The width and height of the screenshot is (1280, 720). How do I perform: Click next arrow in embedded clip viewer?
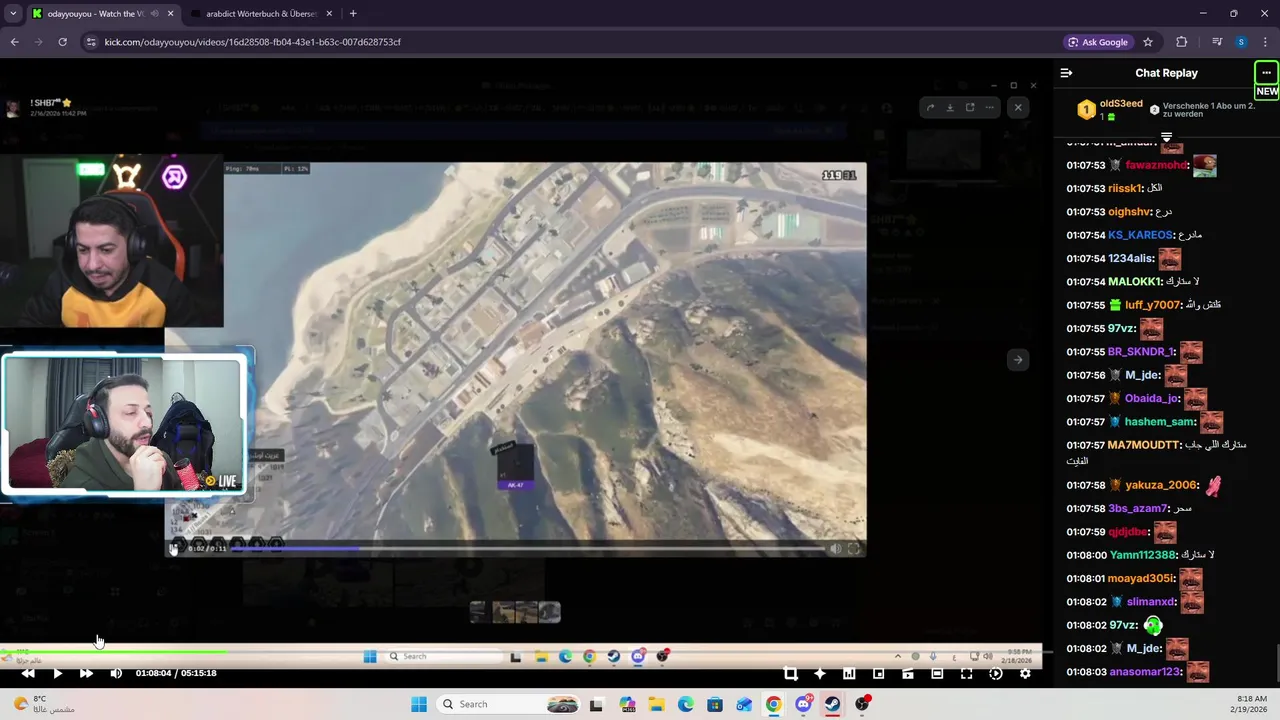coord(1017,360)
